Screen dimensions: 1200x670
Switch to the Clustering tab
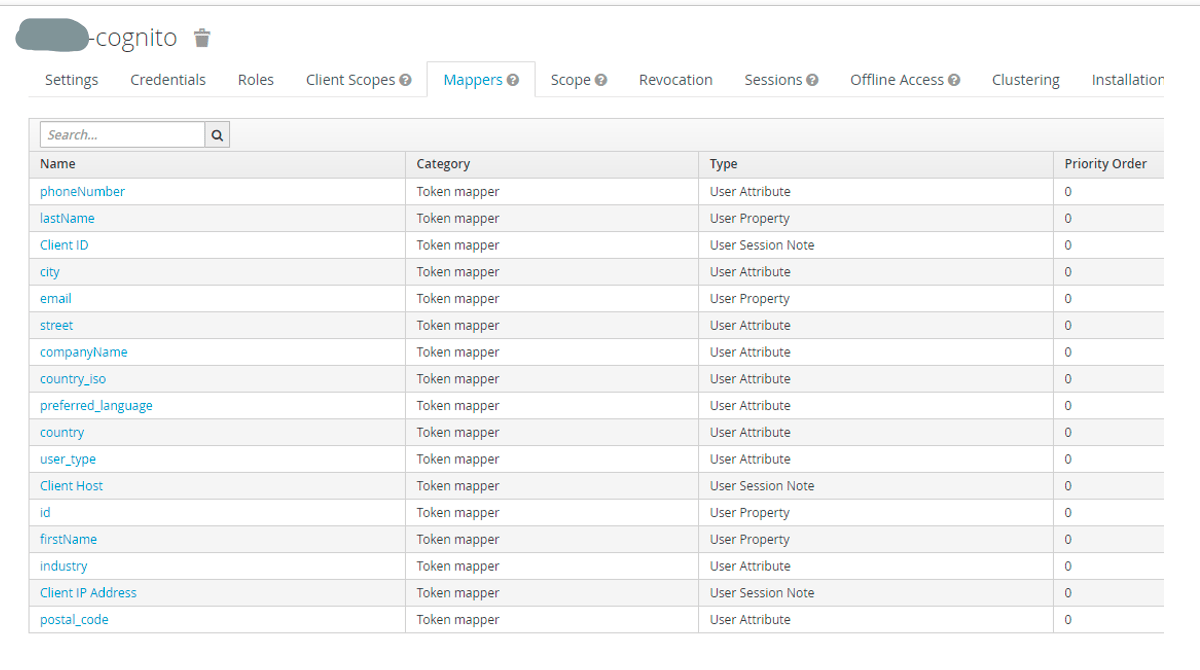pyautogui.click(x=1026, y=79)
